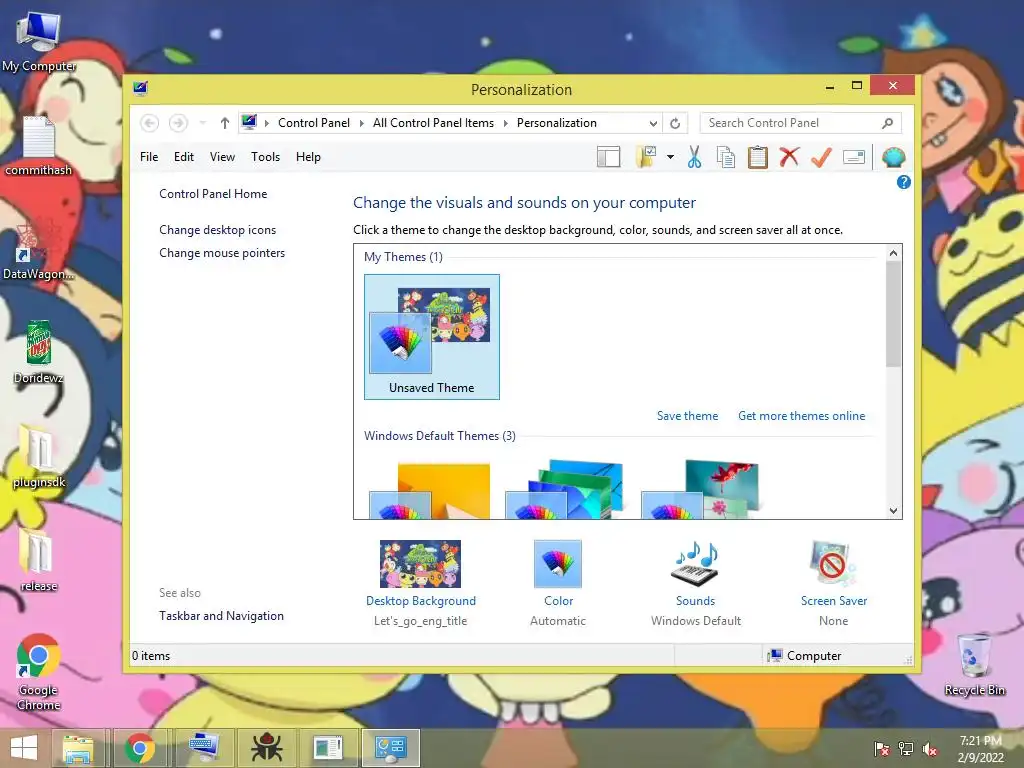Click the Forward navigation arrow

tap(178, 123)
